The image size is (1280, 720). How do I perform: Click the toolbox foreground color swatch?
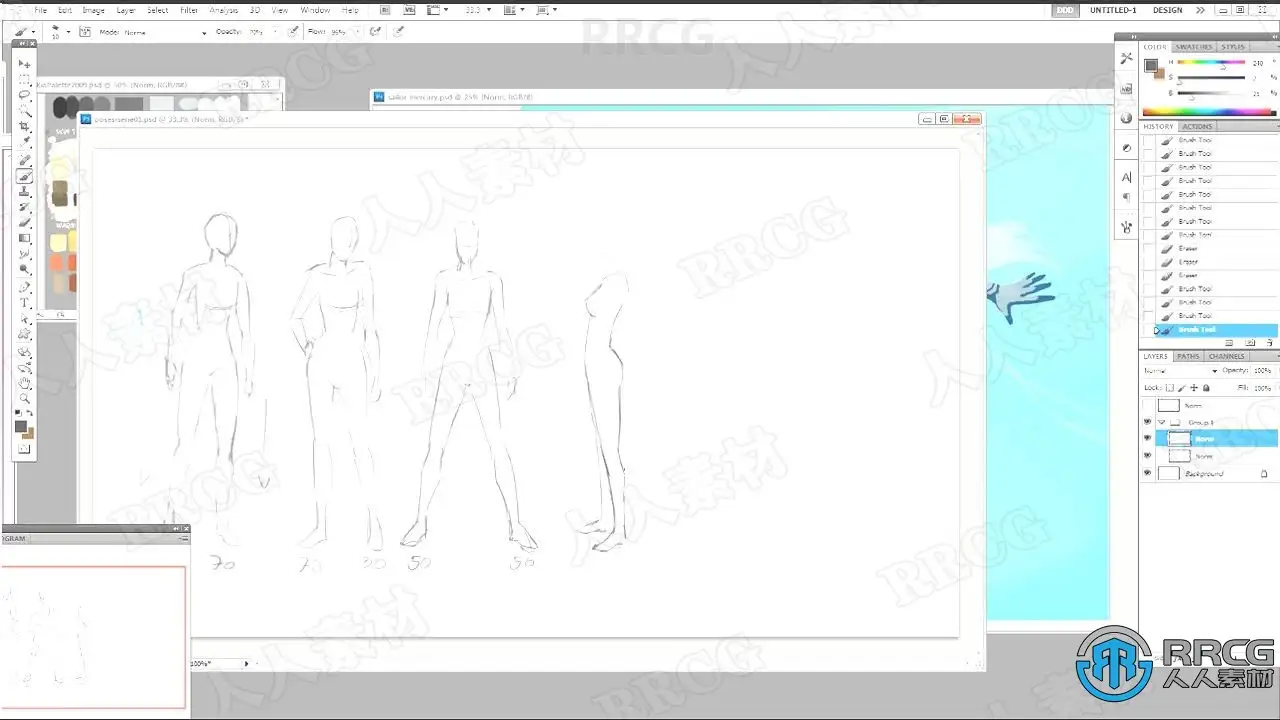(x=21, y=426)
